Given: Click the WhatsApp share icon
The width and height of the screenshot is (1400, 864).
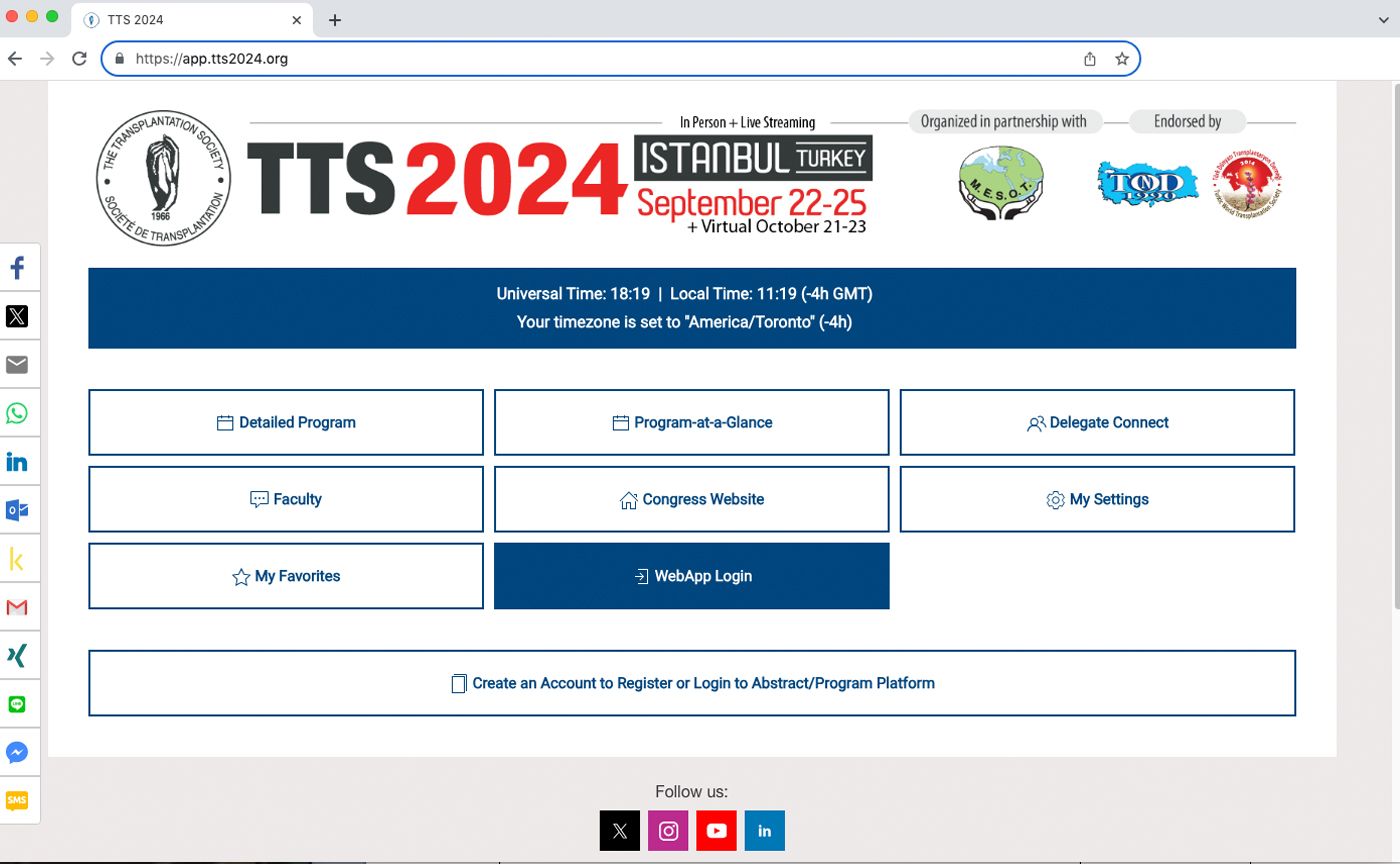Looking at the screenshot, I should click(x=17, y=414).
